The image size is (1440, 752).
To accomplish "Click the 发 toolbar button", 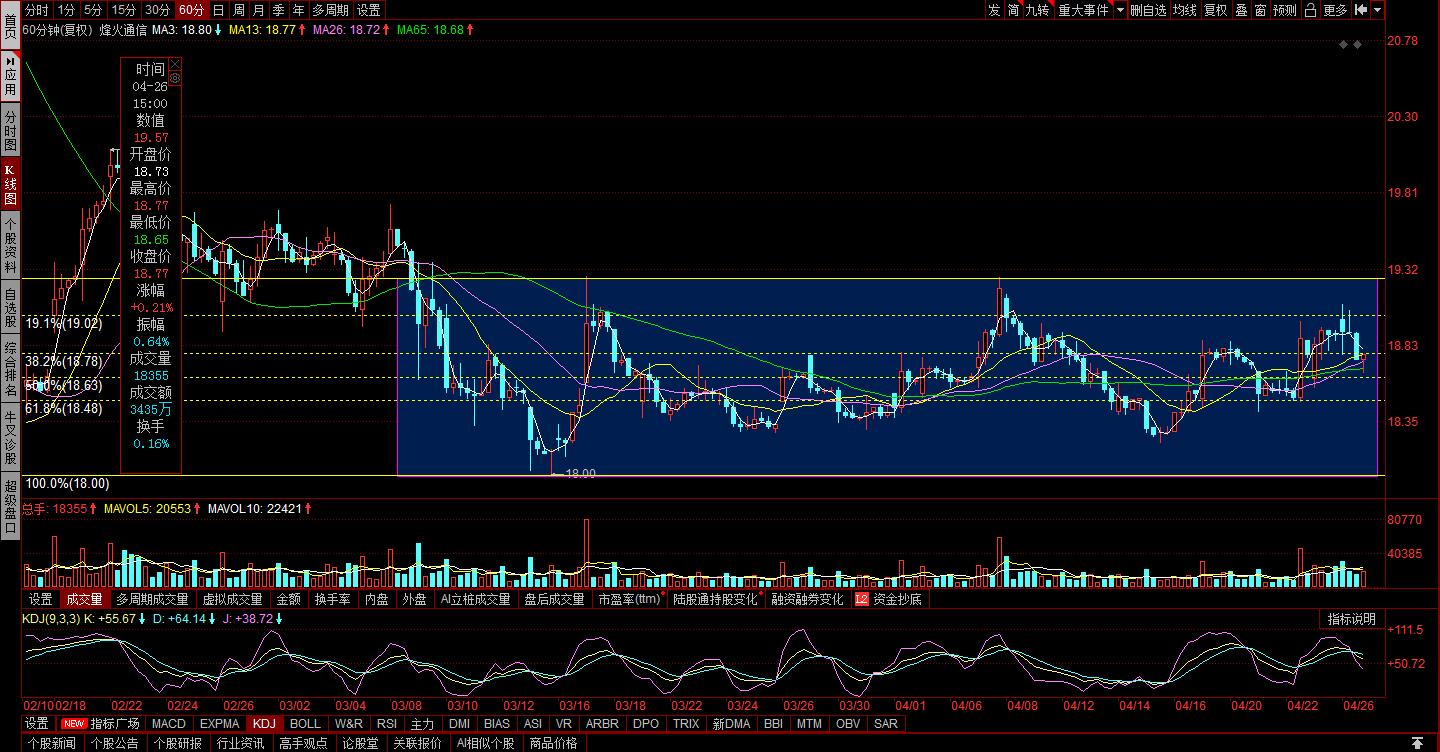I will click(993, 10).
